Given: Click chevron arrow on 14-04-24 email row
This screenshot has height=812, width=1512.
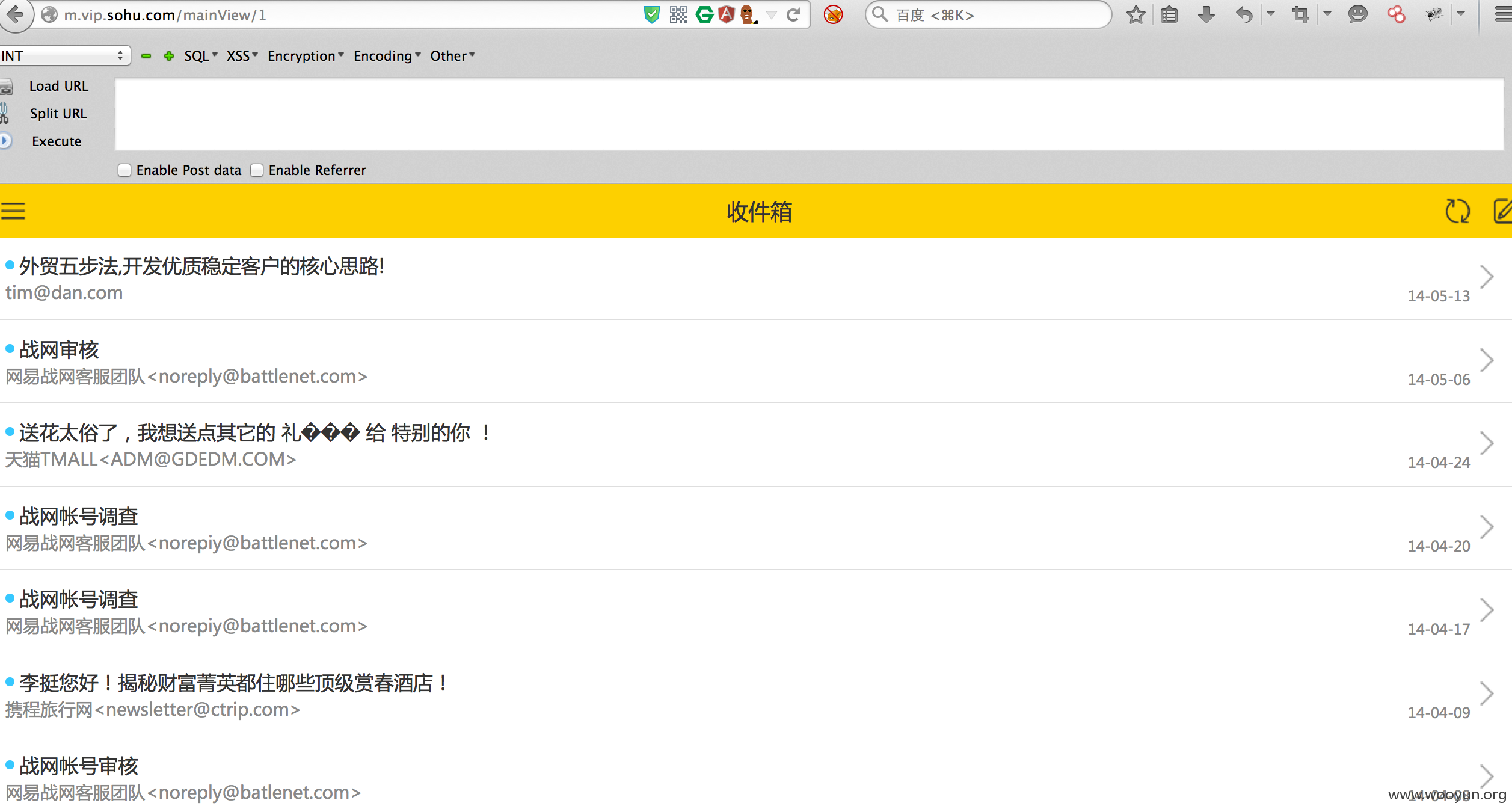Looking at the screenshot, I should coord(1487,443).
